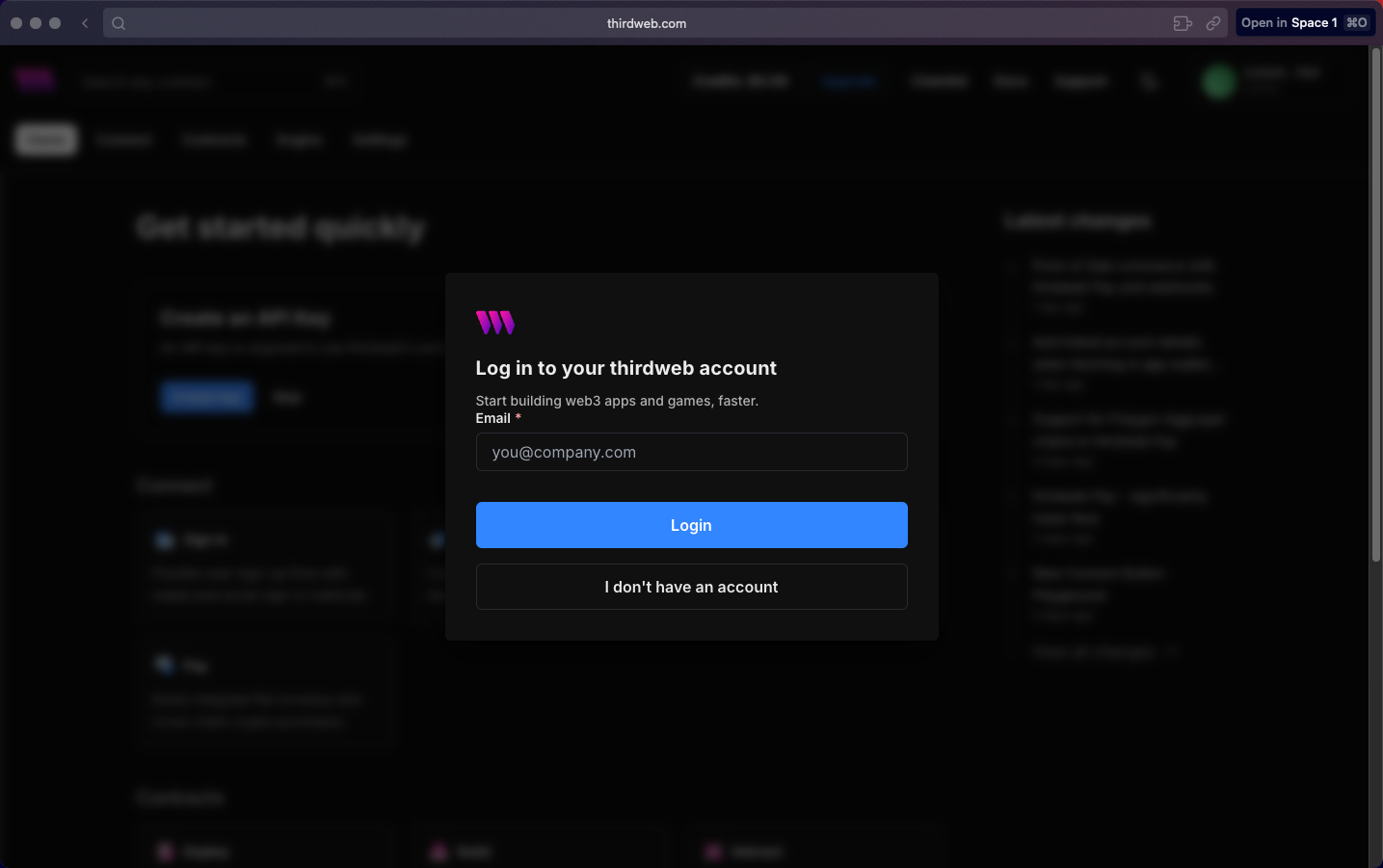Click the copy link icon in toolbar
The image size is (1383, 868).
point(1213,23)
